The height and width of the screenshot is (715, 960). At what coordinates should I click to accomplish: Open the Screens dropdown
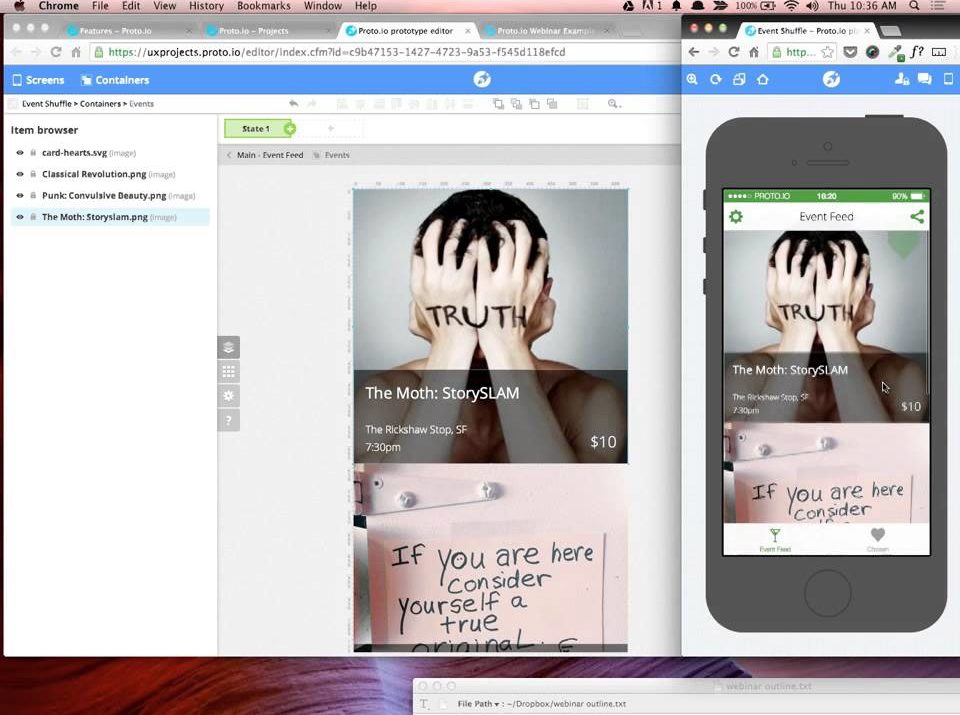click(x=38, y=80)
